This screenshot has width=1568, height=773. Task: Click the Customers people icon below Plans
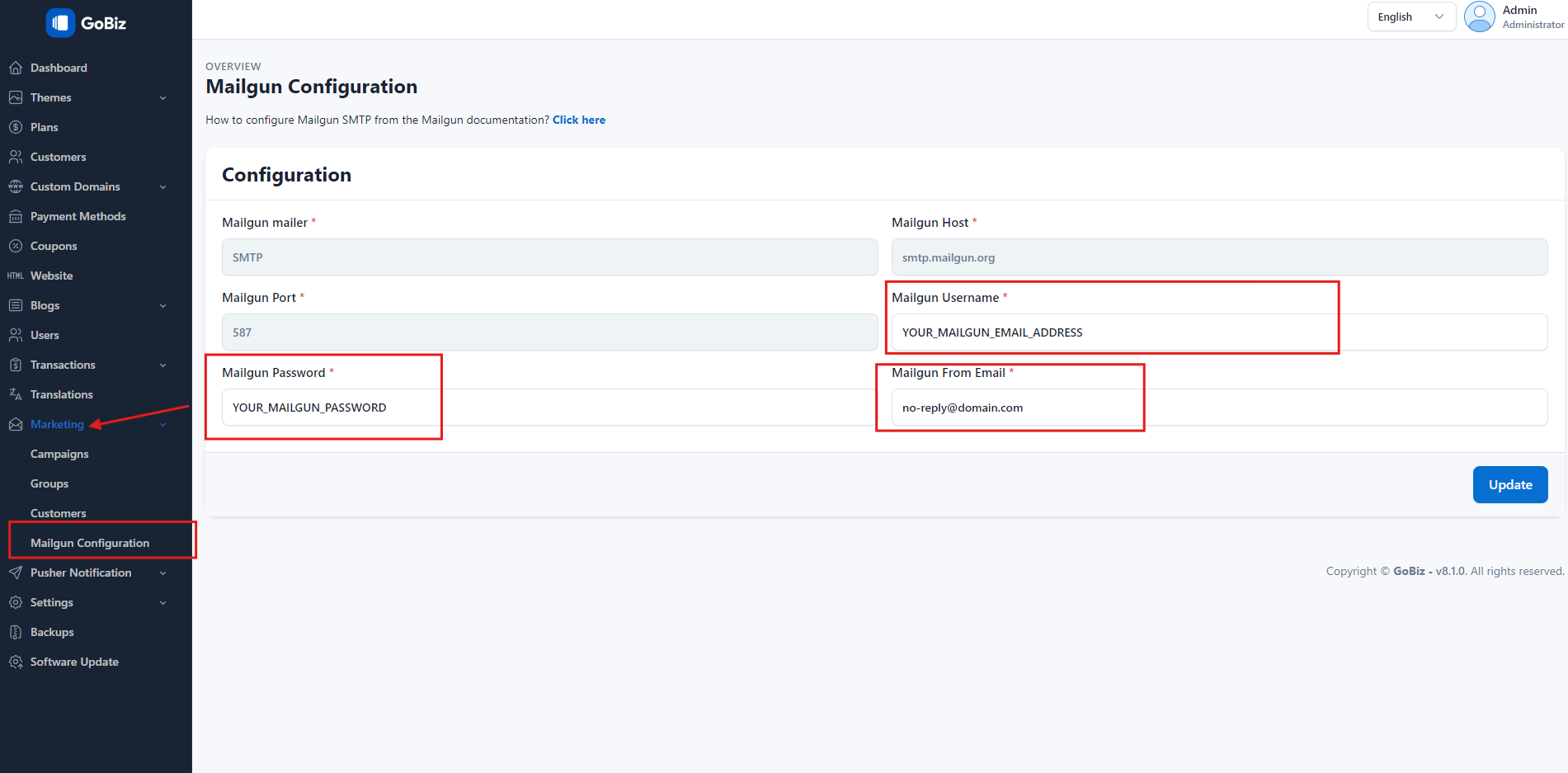click(16, 157)
